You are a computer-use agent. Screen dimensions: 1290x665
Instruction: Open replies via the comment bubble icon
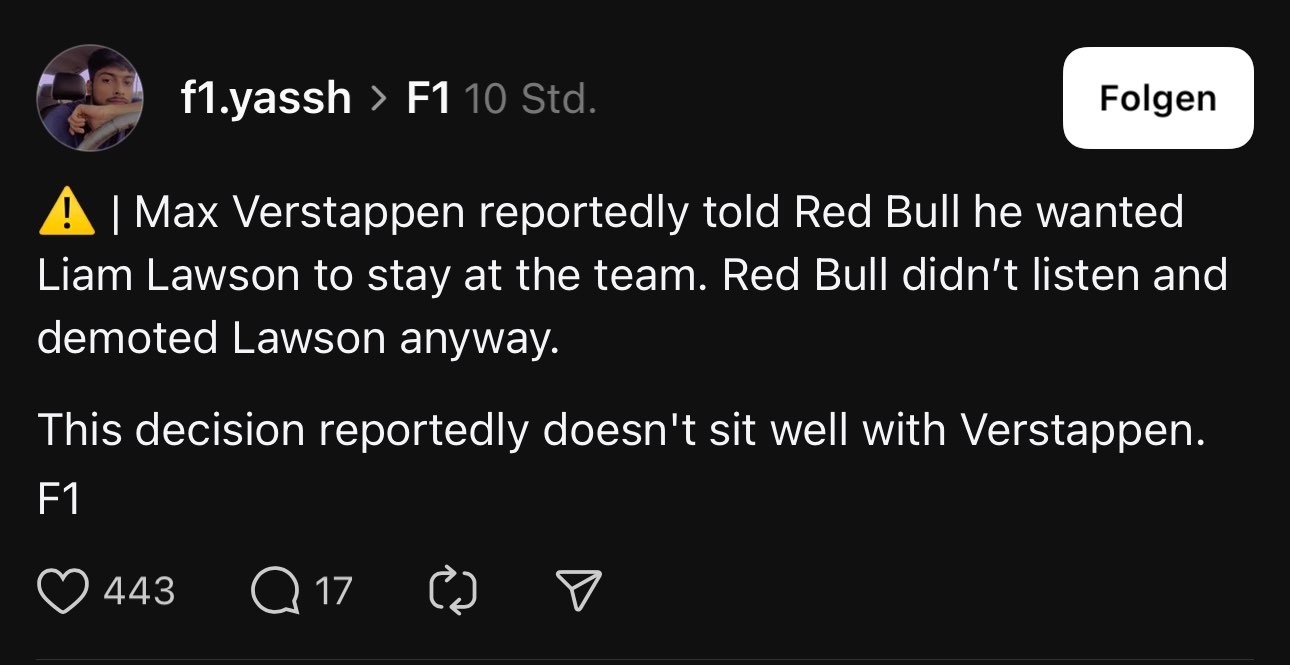coord(275,591)
